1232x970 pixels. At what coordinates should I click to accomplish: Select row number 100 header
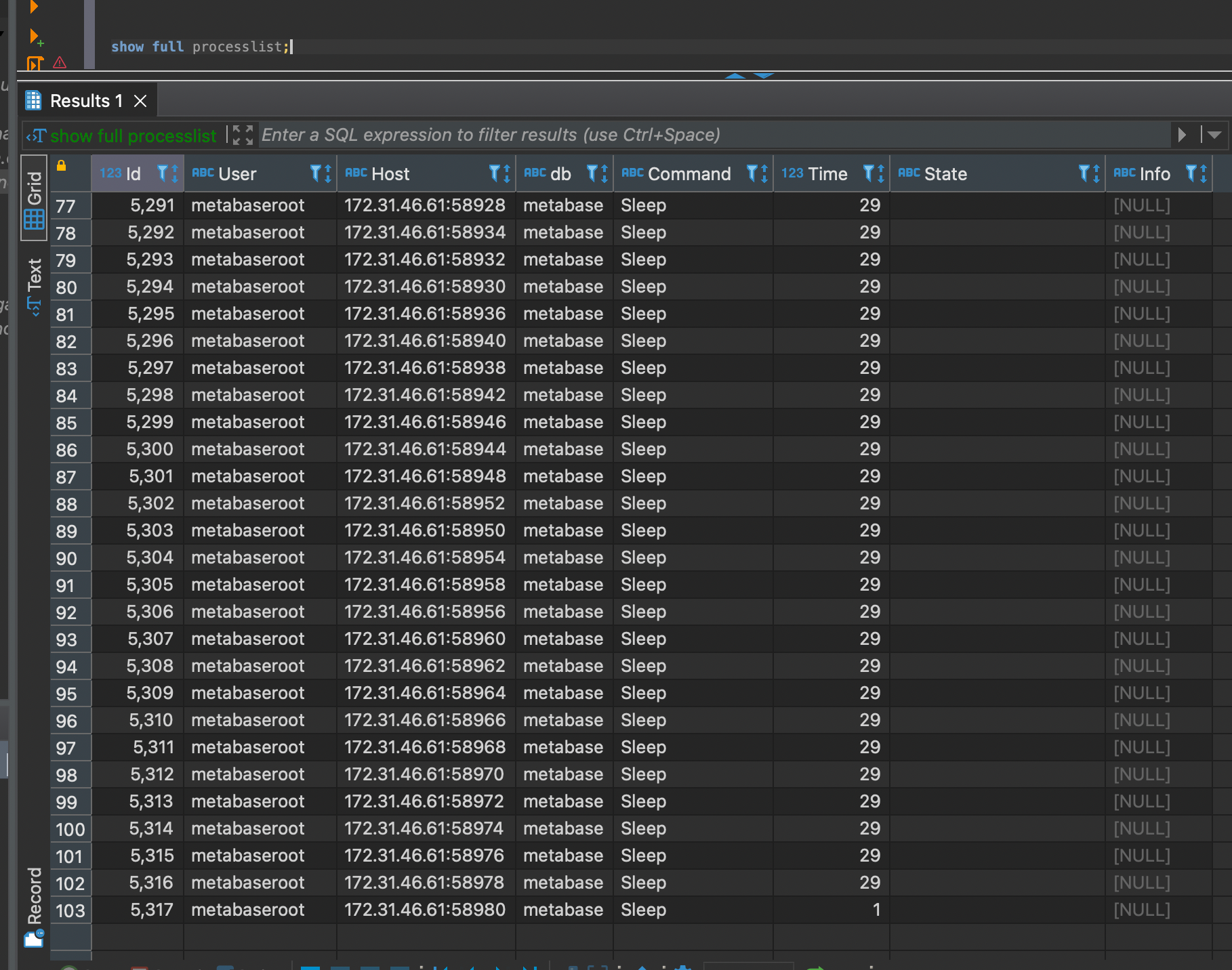(70, 829)
